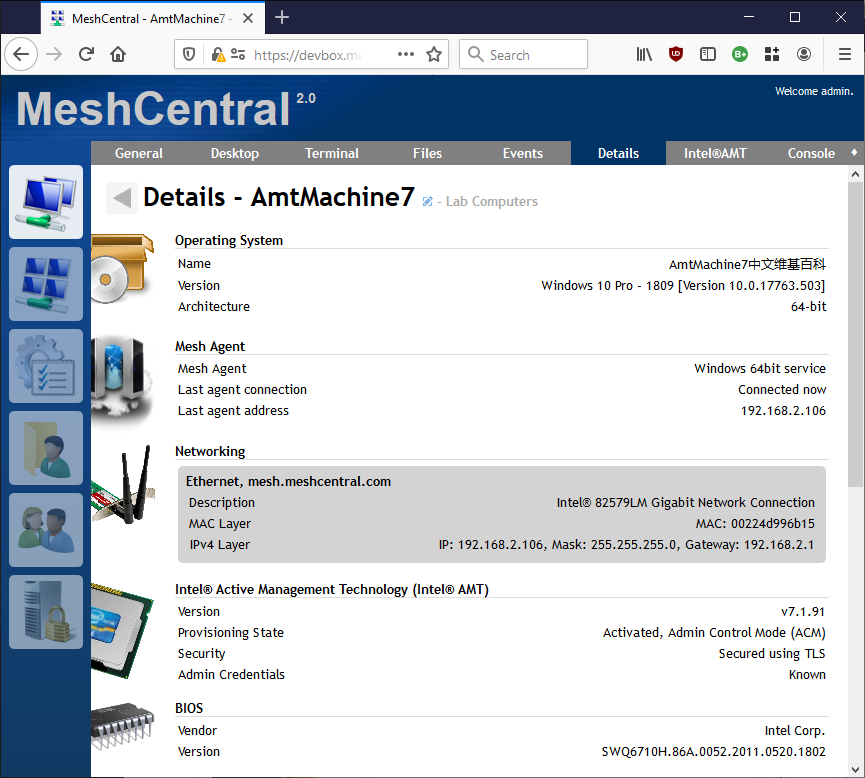Click the page scrollbar down arrow
Image resolution: width=865 pixels, height=778 pixels.
[856, 769]
